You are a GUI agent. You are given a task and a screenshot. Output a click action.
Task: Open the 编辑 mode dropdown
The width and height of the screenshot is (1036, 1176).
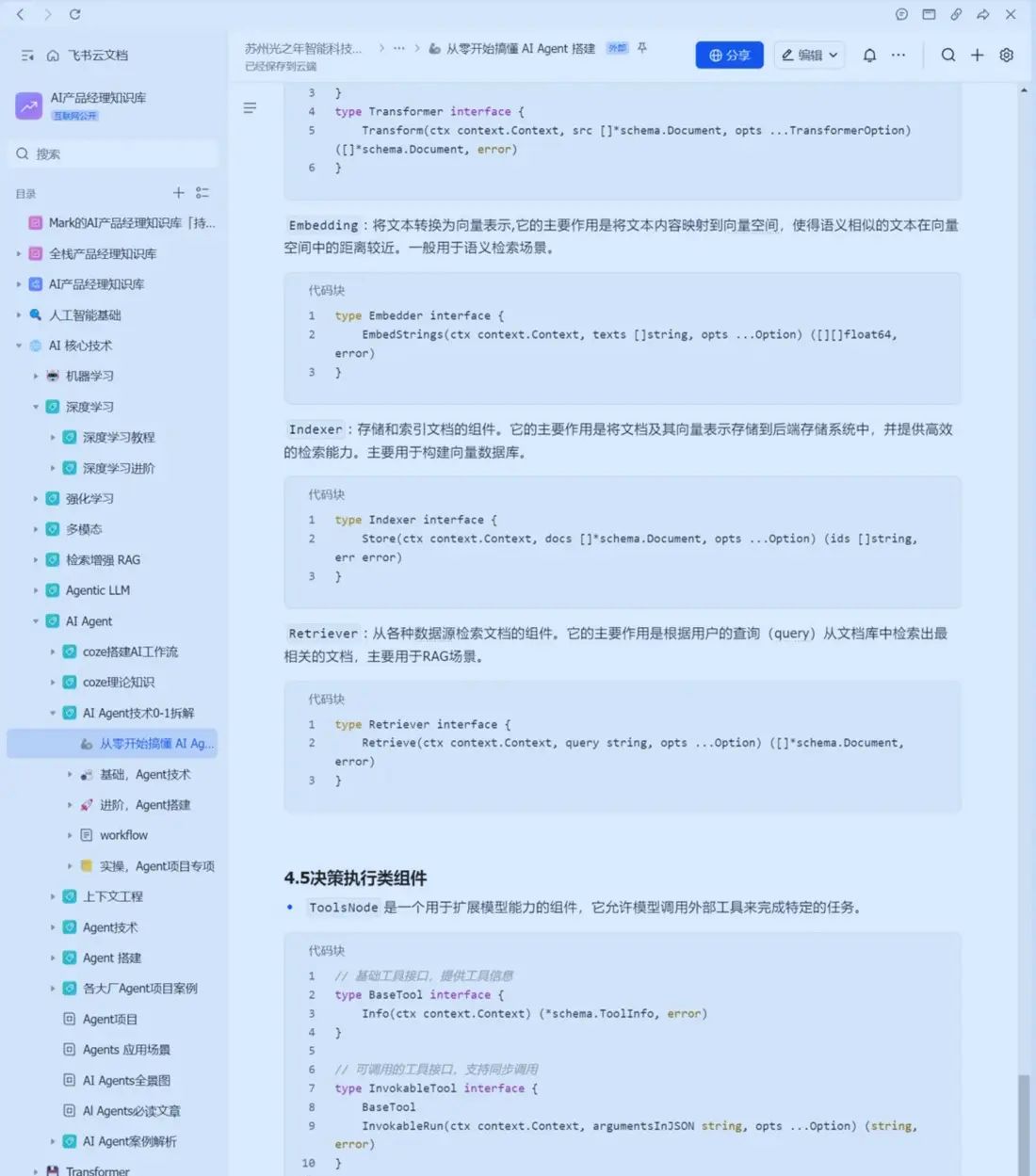pyautogui.click(x=808, y=55)
